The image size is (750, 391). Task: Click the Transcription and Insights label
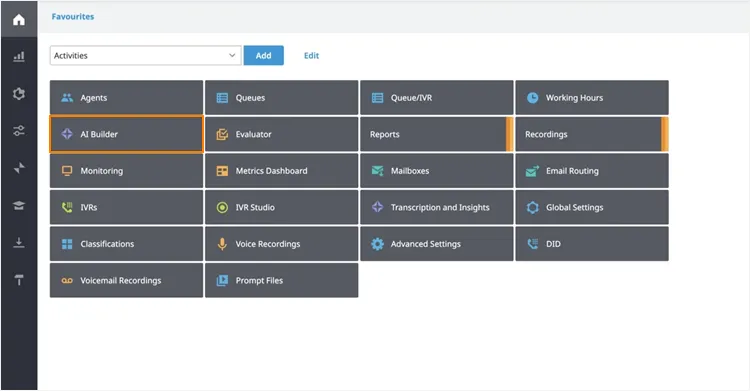coord(440,207)
